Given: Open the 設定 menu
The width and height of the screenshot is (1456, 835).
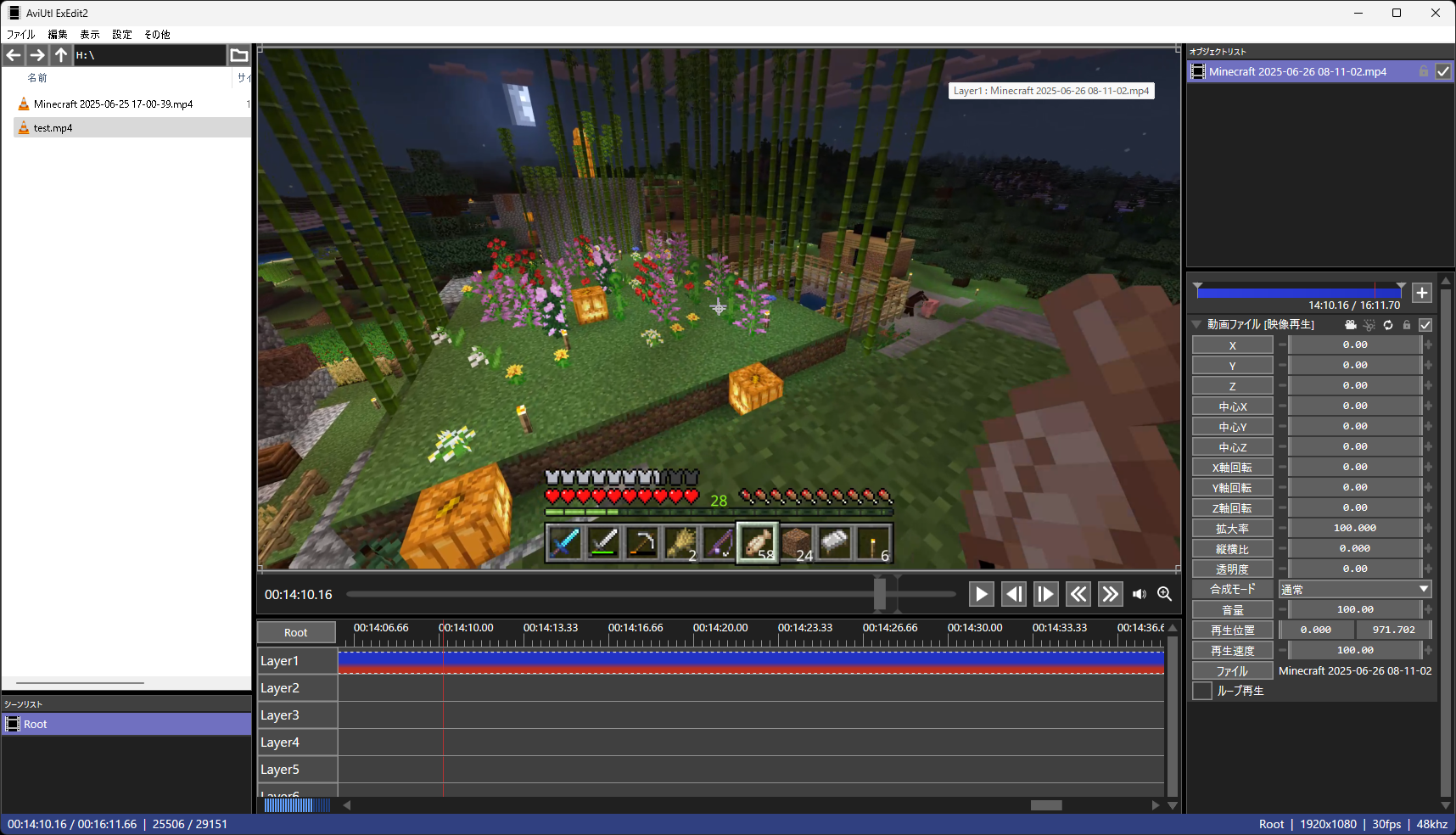Looking at the screenshot, I should (x=121, y=34).
